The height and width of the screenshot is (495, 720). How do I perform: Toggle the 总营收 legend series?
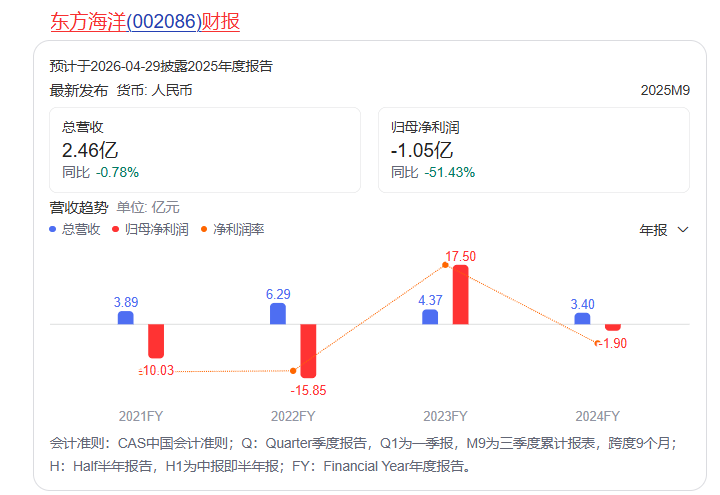click(x=75, y=230)
